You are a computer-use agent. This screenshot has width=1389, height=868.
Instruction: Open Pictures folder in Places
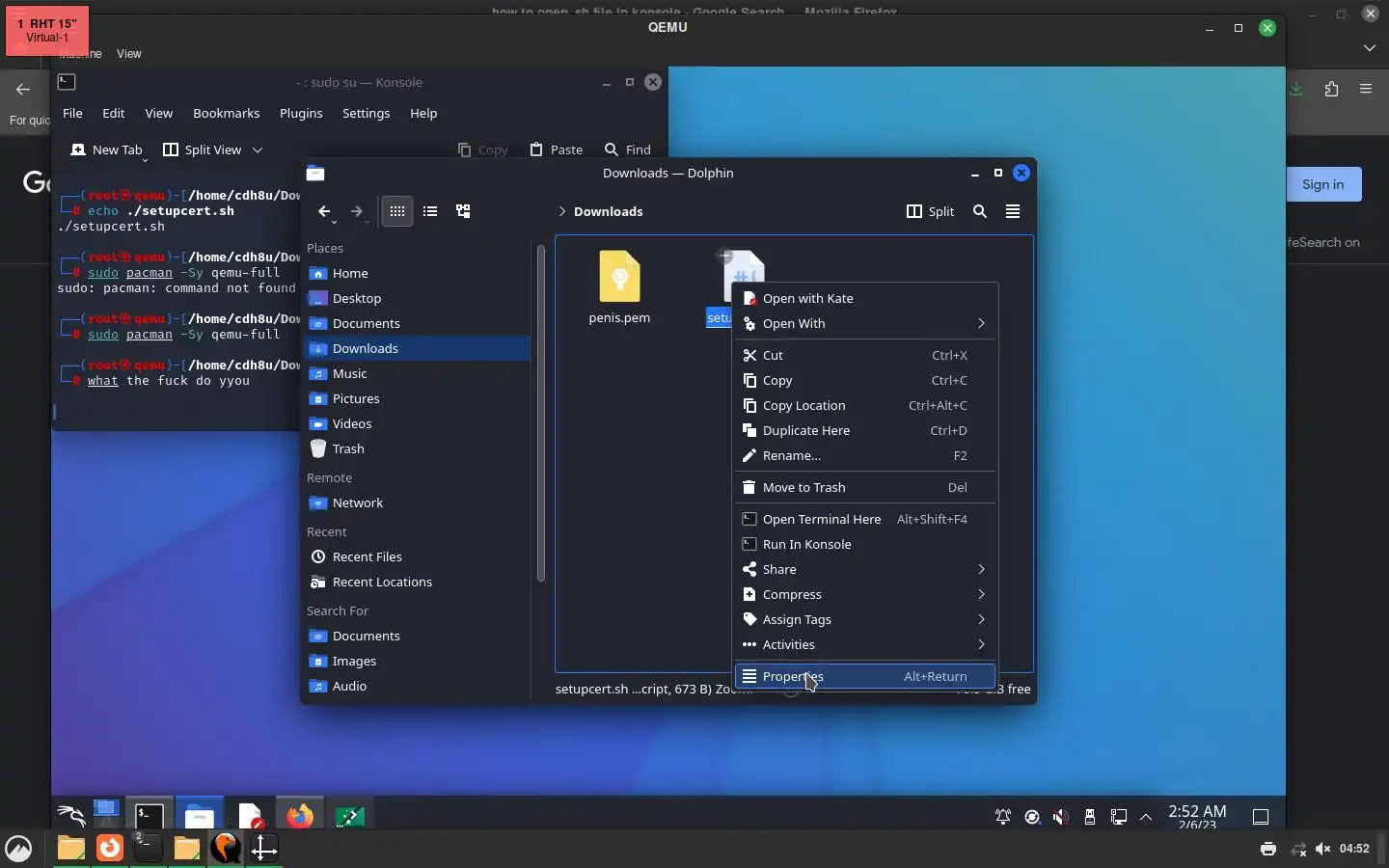click(x=418, y=398)
